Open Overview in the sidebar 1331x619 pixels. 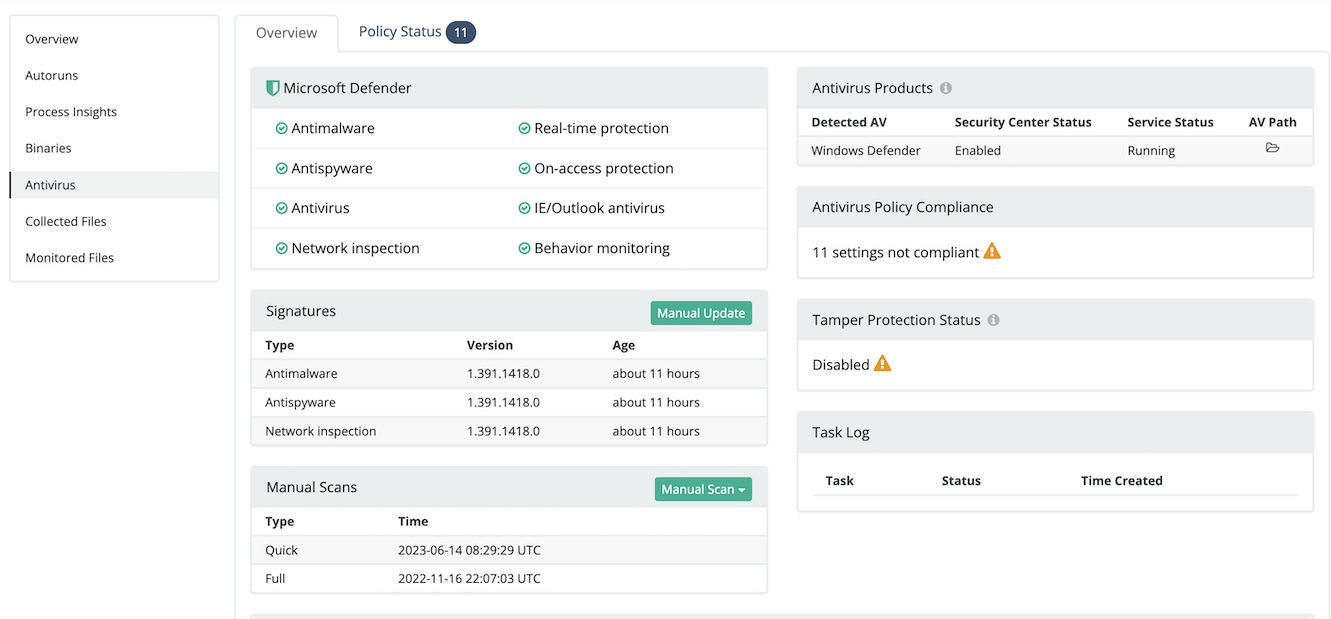click(114, 39)
